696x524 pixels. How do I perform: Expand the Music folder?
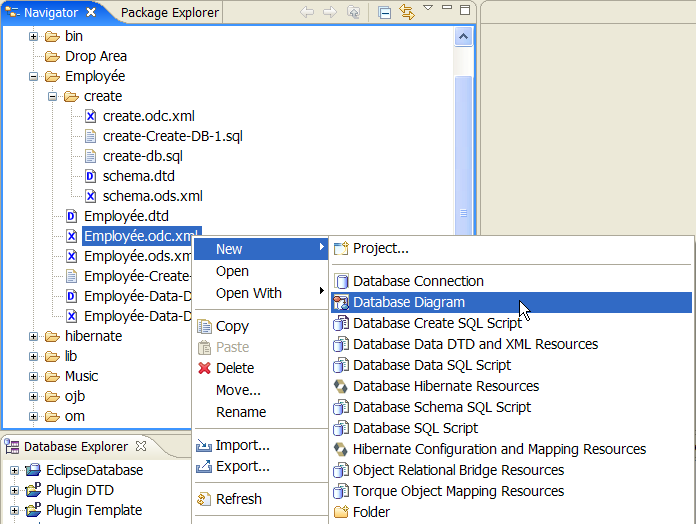33,376
